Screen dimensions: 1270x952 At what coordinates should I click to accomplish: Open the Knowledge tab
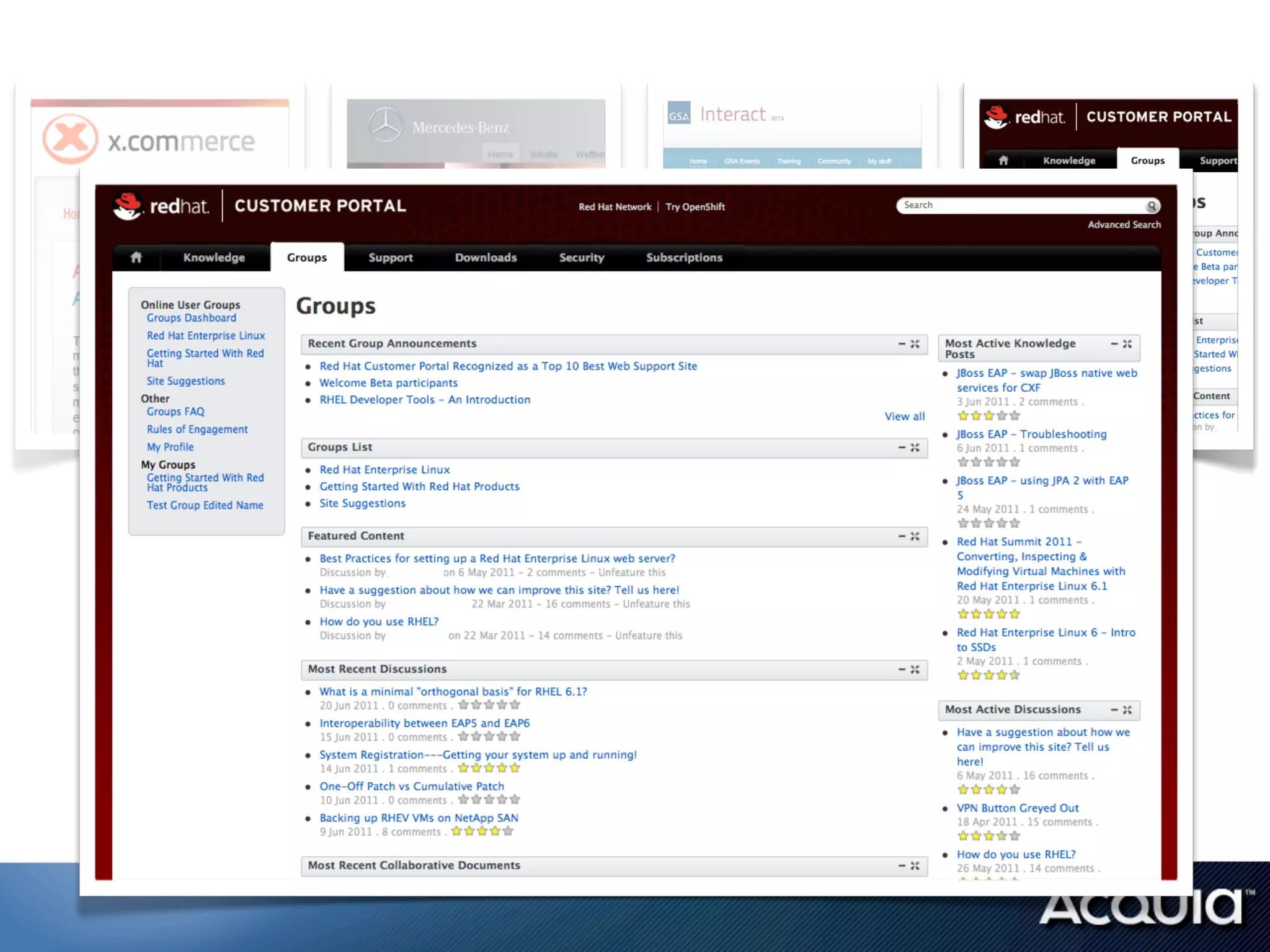coord(214,257)
